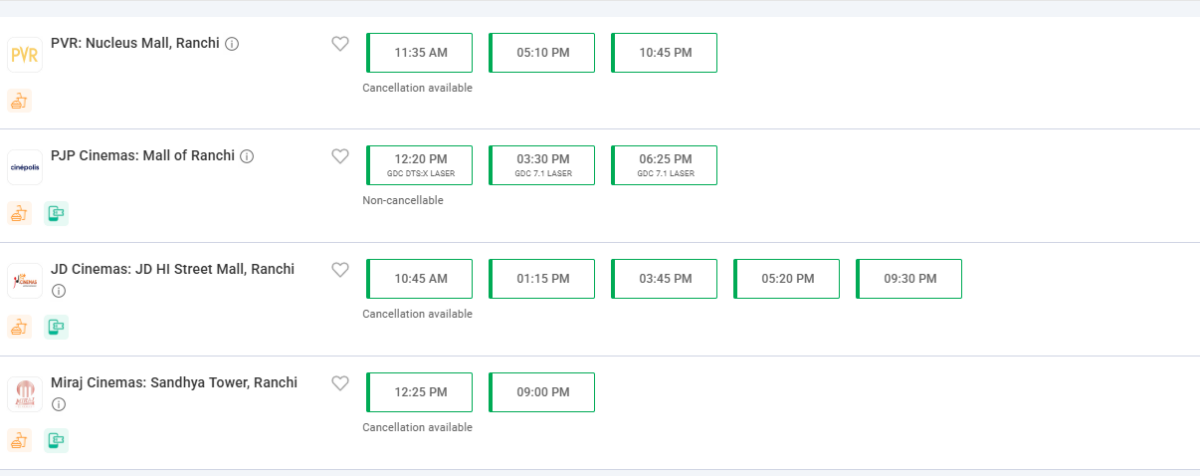1200x476 pixels.
Task: Book 12:20 PM GDC DTS:X Laser show
Action: [420, 165]
